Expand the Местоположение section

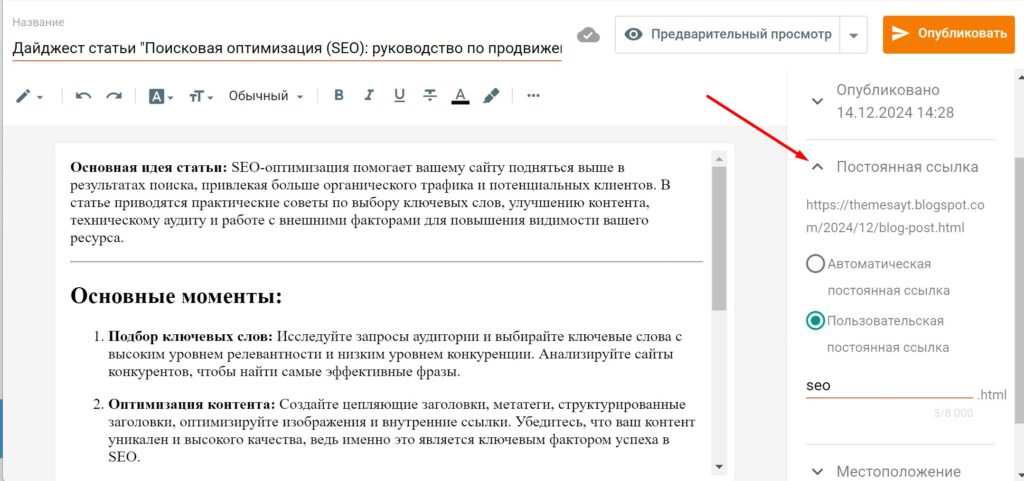(x=817, y=471)
